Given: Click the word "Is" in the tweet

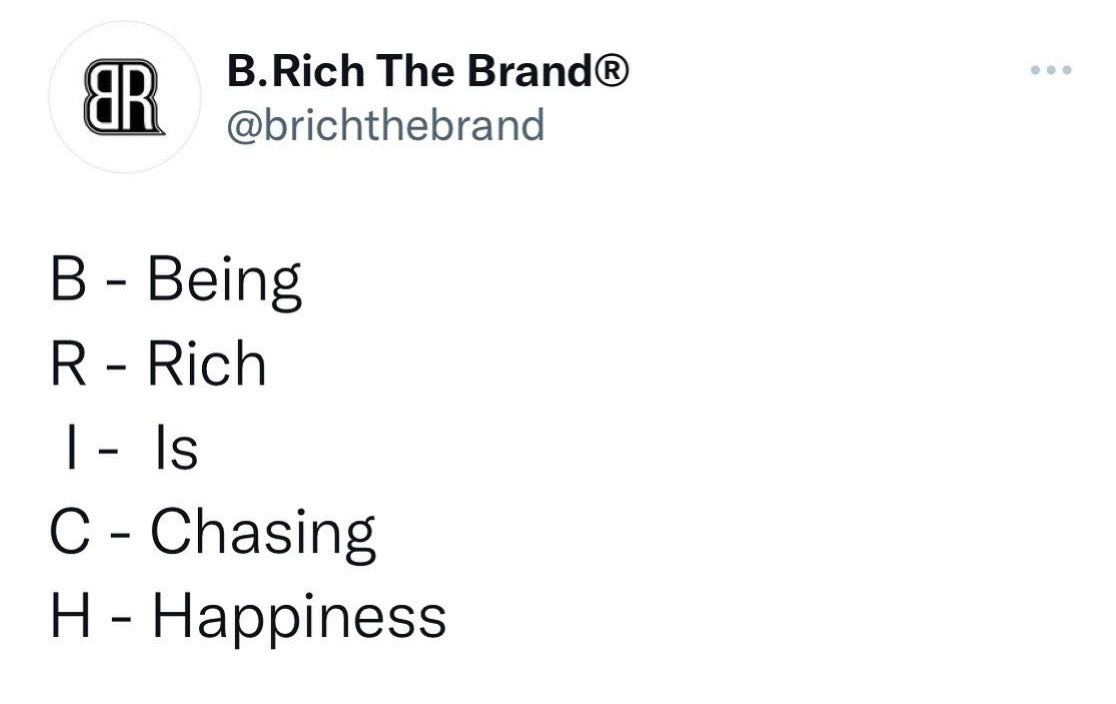Looking at the screenshot, I should 175,448.
